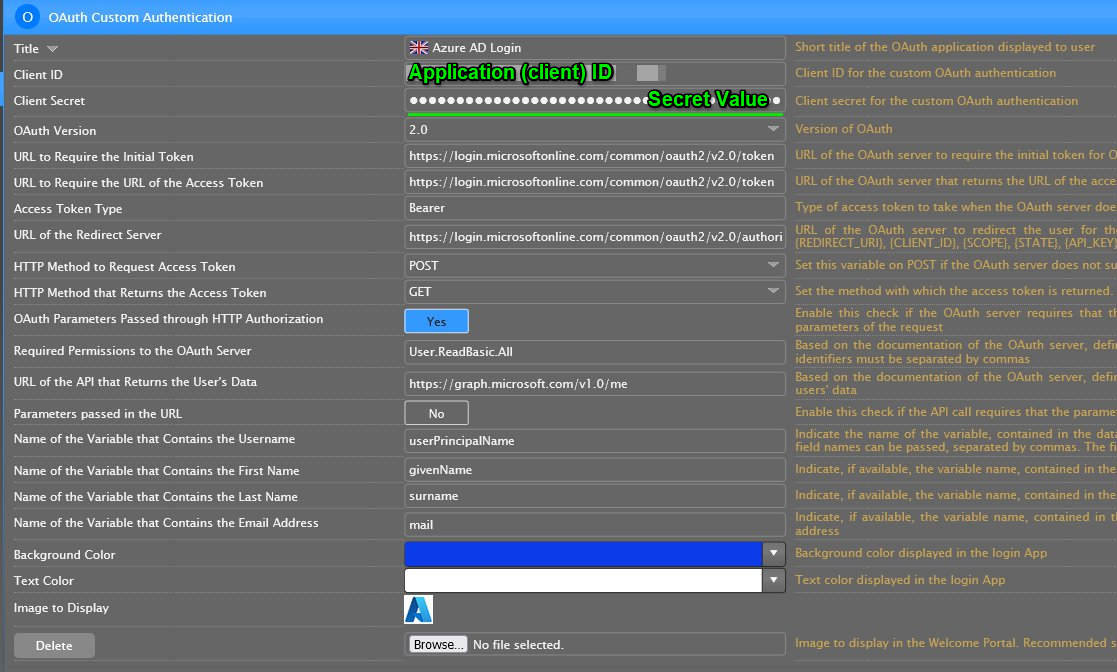The height and width of the screenshot is (672, 1117).
Task: Click the blue Background Color swatch
Action: 583,554
